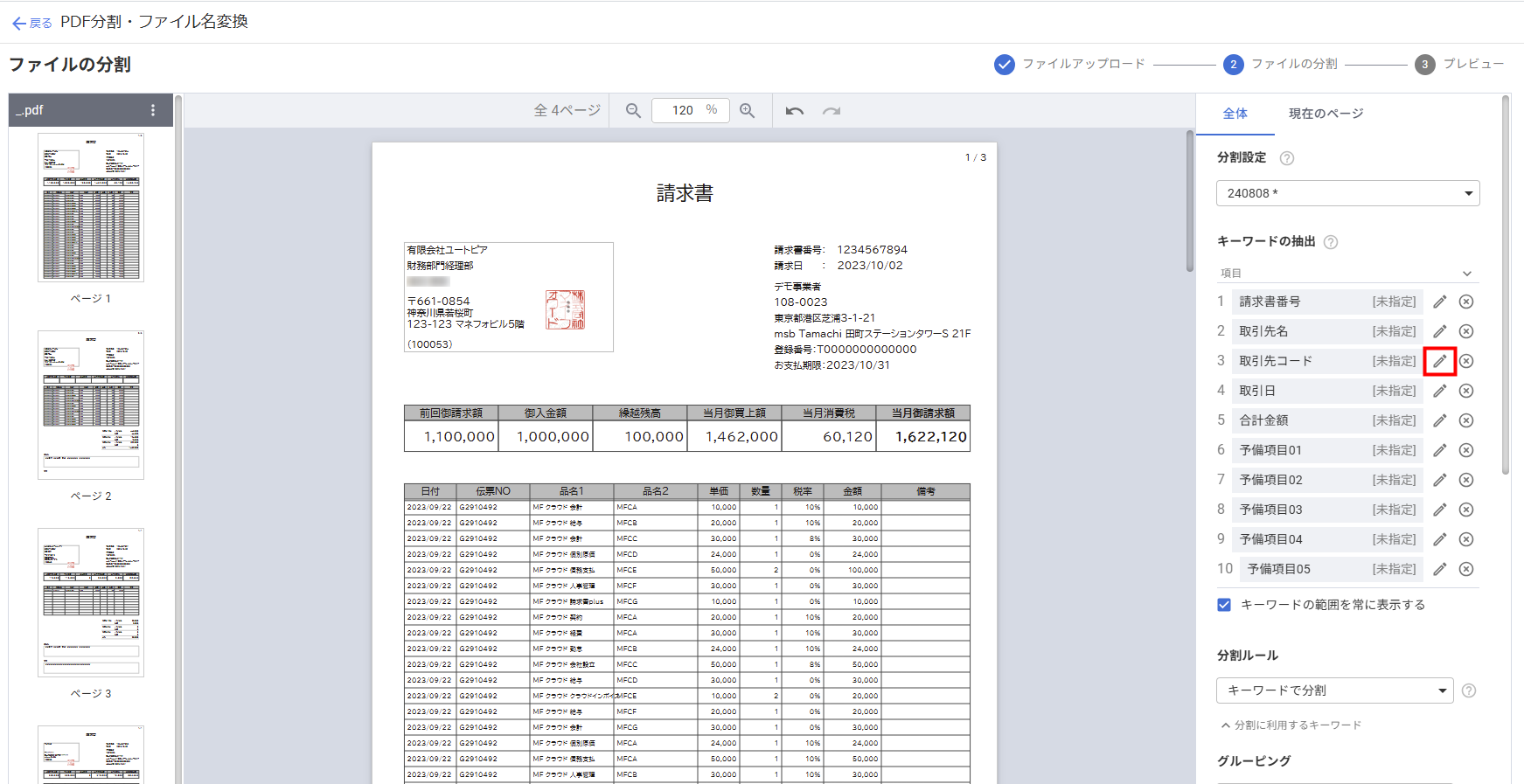Select the 全体 tab

pyautogui.click(x=1235, y=114)
